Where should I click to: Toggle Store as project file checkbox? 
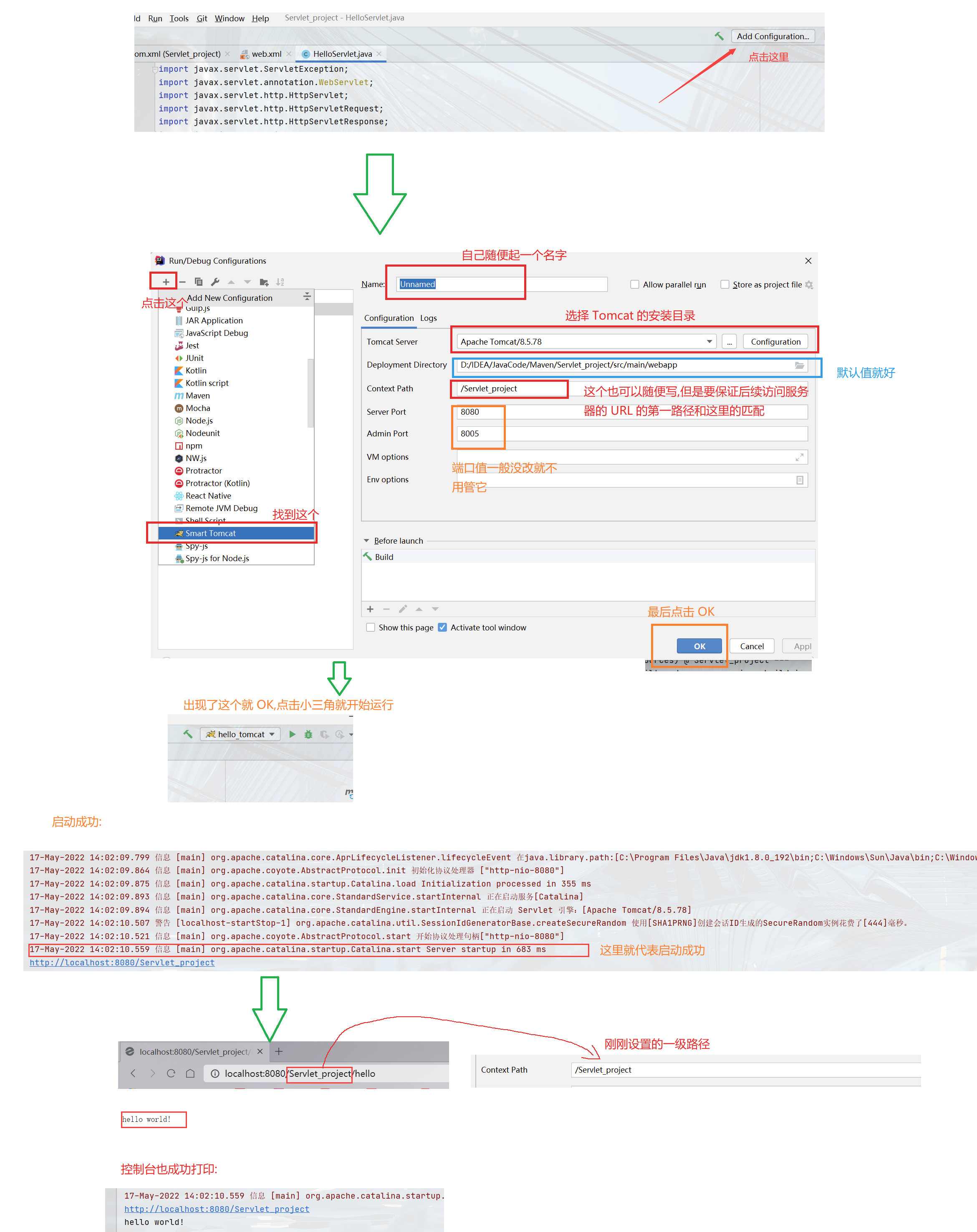[x=724, y=285]
